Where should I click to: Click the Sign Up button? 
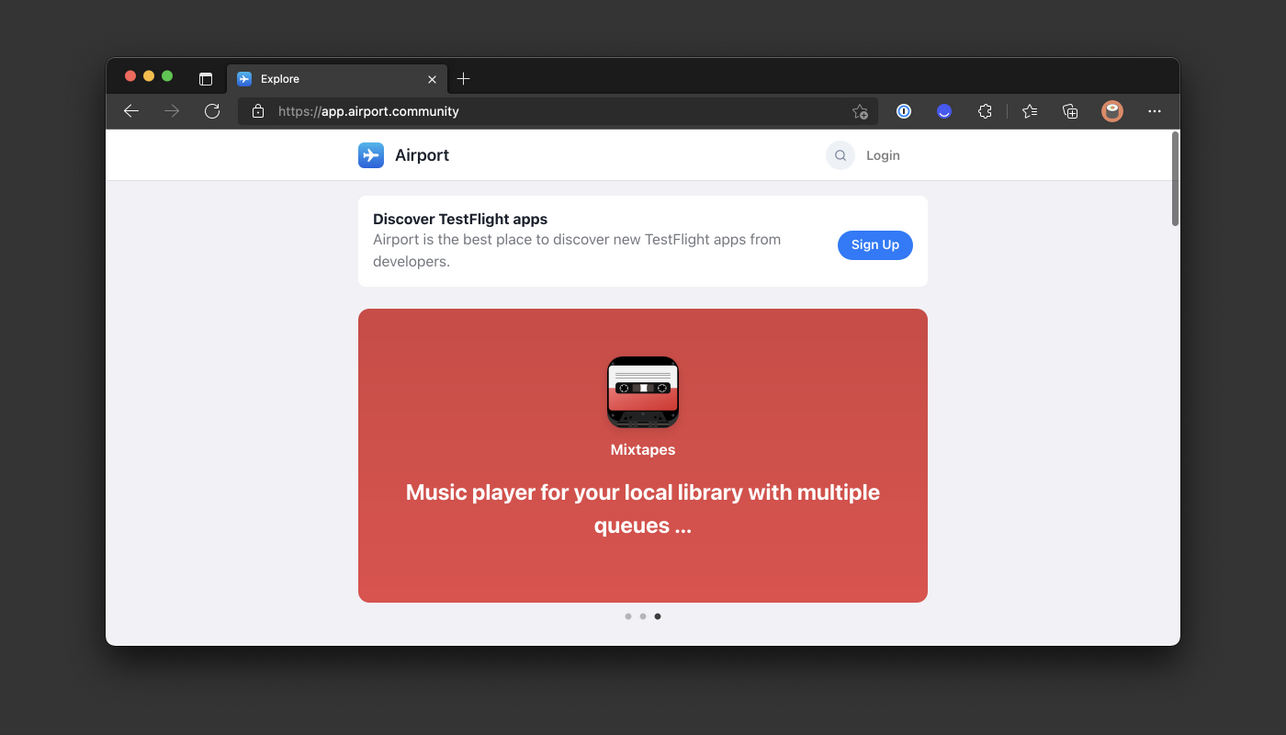click(x=875, y=245)
